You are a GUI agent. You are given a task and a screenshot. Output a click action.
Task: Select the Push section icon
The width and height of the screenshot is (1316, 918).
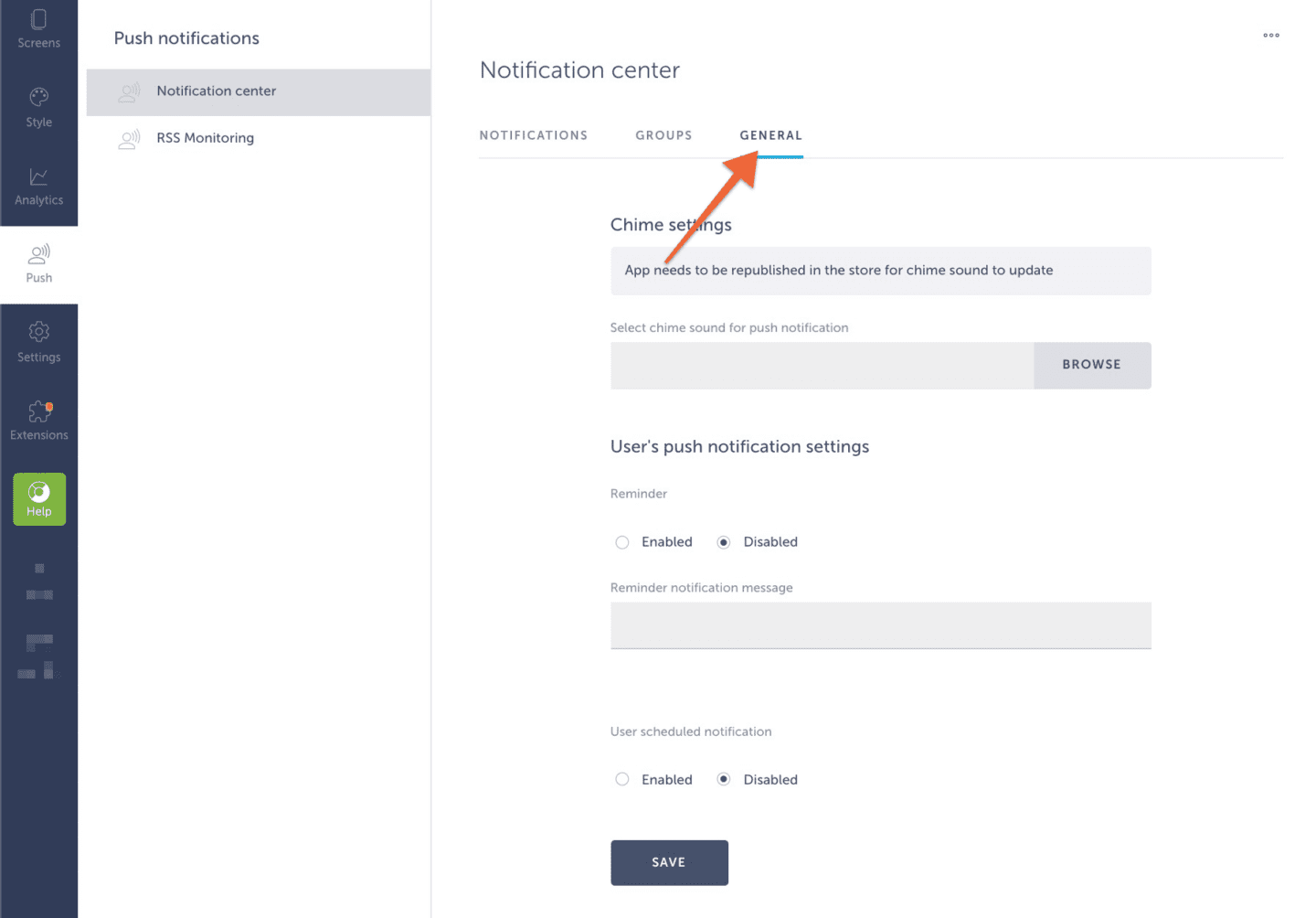click(x=38, y=264)
